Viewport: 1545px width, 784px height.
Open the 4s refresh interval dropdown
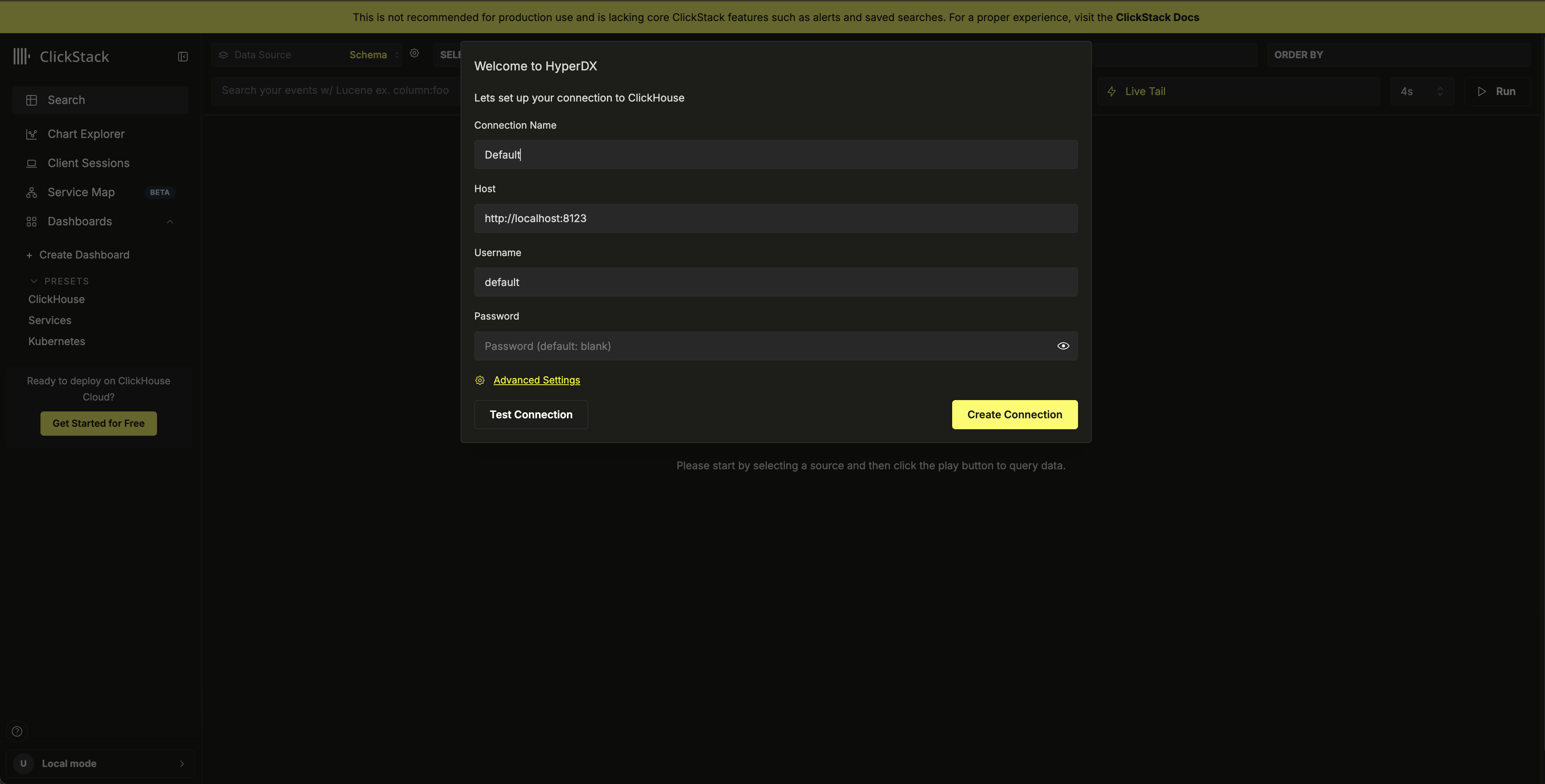[1422, 91]
